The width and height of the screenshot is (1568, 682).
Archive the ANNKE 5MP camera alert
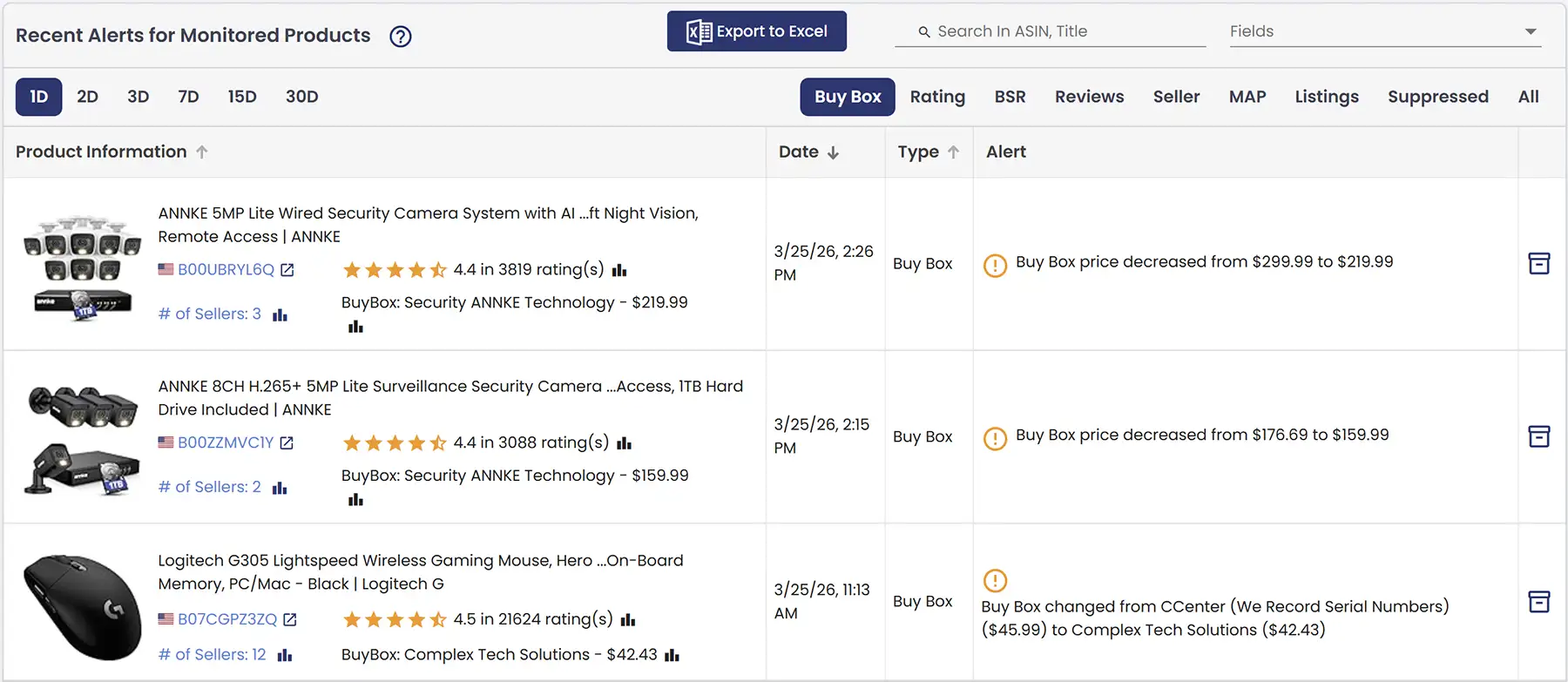pos(1538,263)
